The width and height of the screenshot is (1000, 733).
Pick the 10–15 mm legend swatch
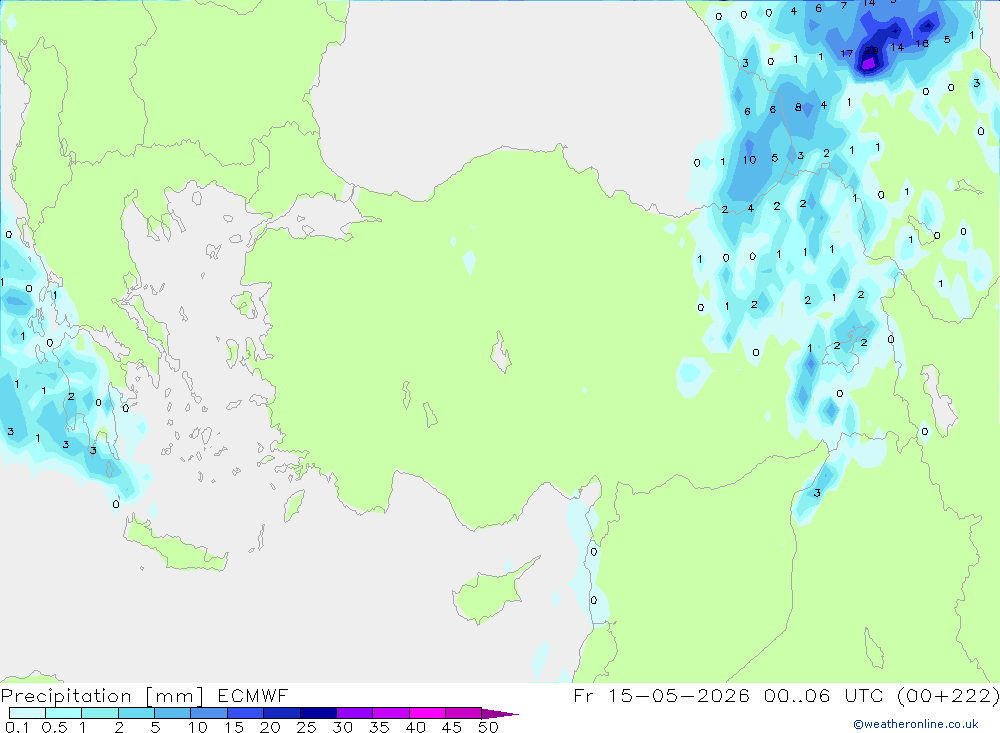209,713
